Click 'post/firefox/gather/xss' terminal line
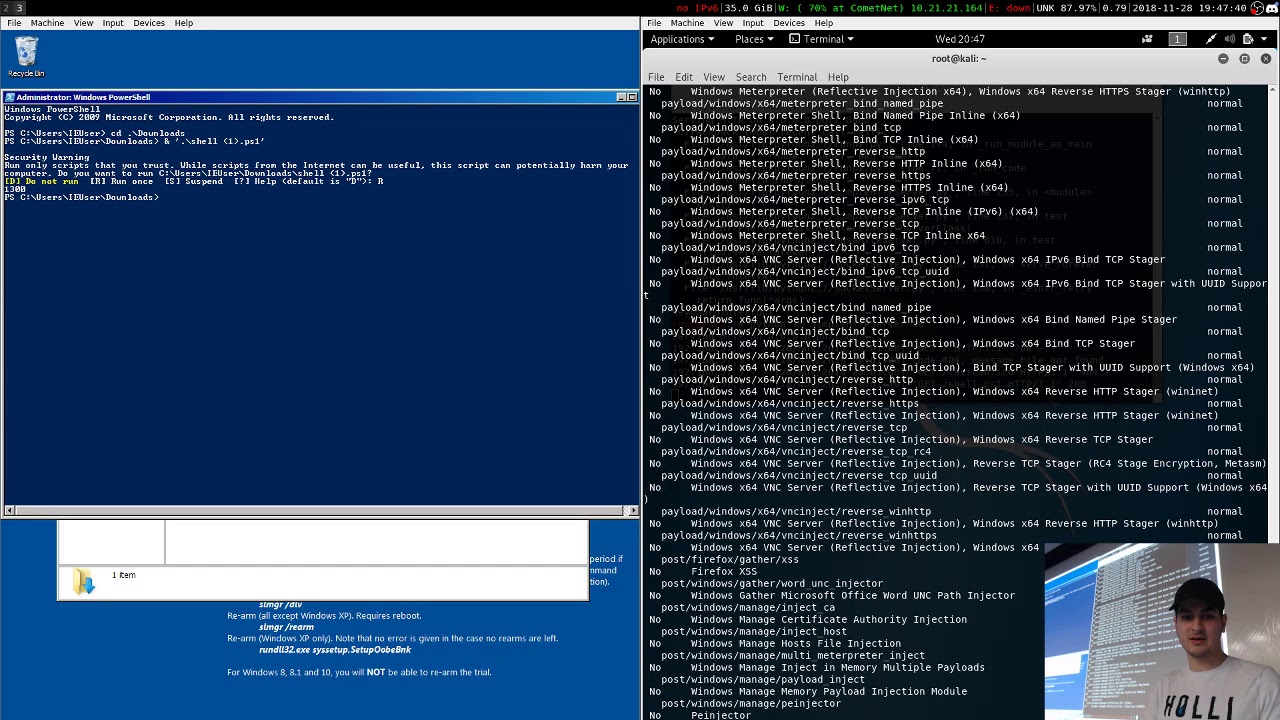The height and width of the screenshot is (720, 1280). coord(730,559)
